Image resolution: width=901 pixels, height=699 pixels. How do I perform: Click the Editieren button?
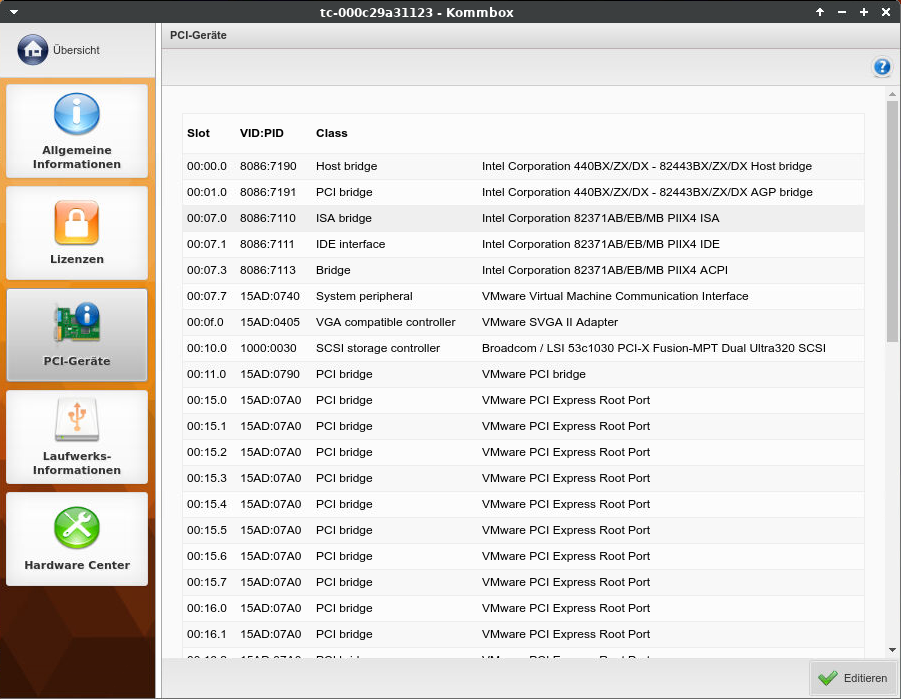[x=853, y=678]
